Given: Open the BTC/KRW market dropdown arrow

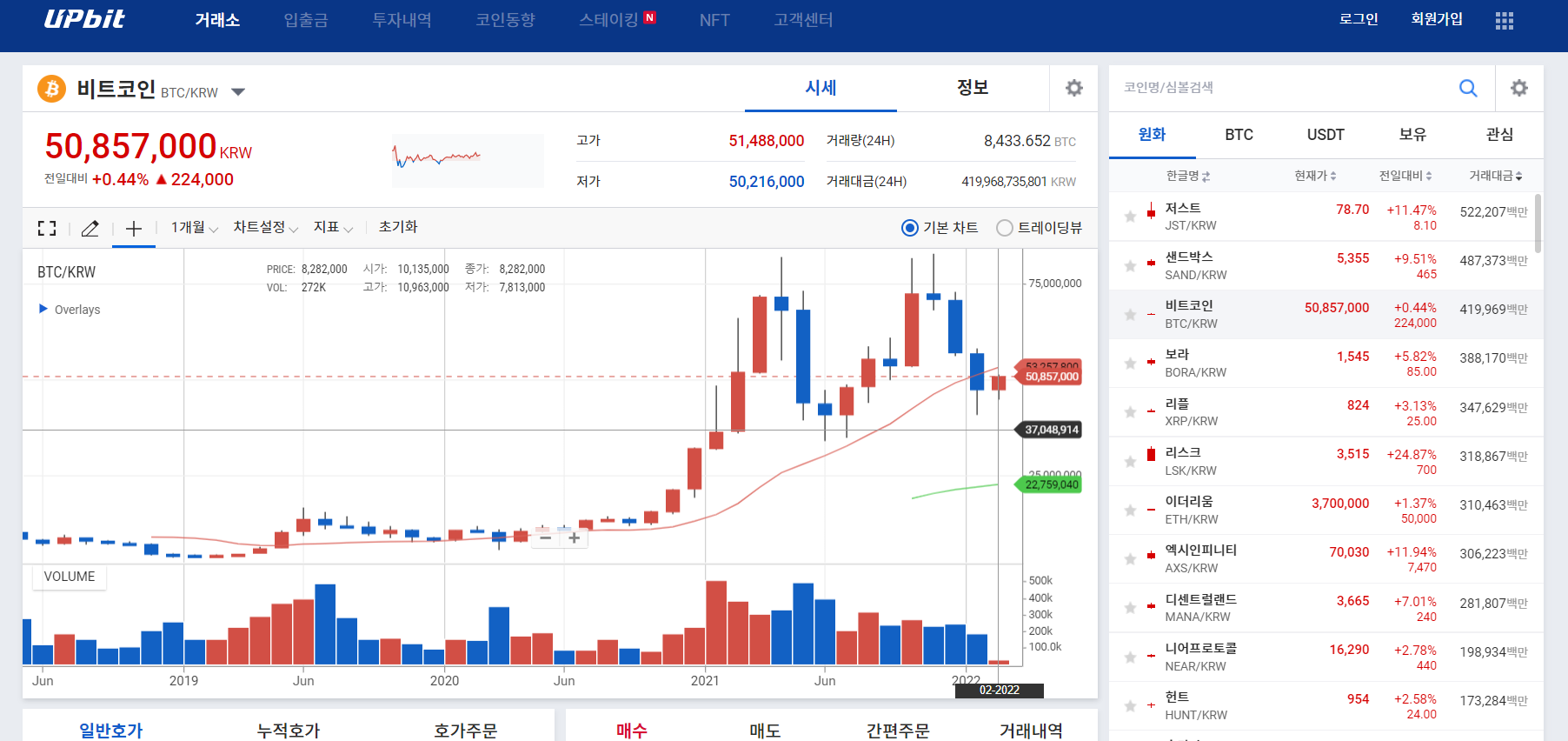Looking at the screenshot, I should tap(238, 92).
